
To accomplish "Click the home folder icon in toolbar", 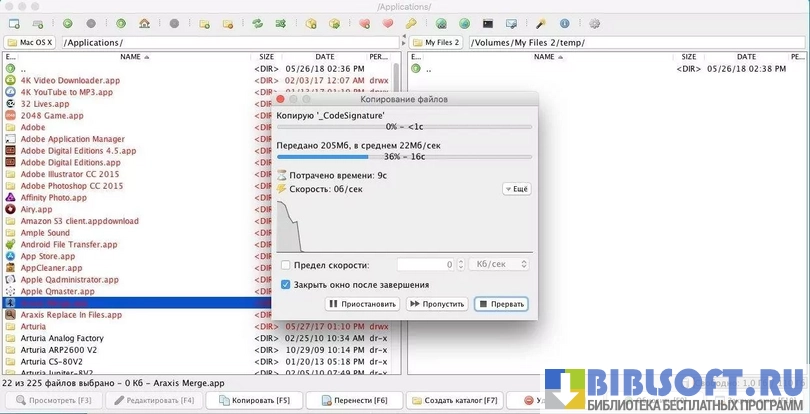I will point(145,23).
